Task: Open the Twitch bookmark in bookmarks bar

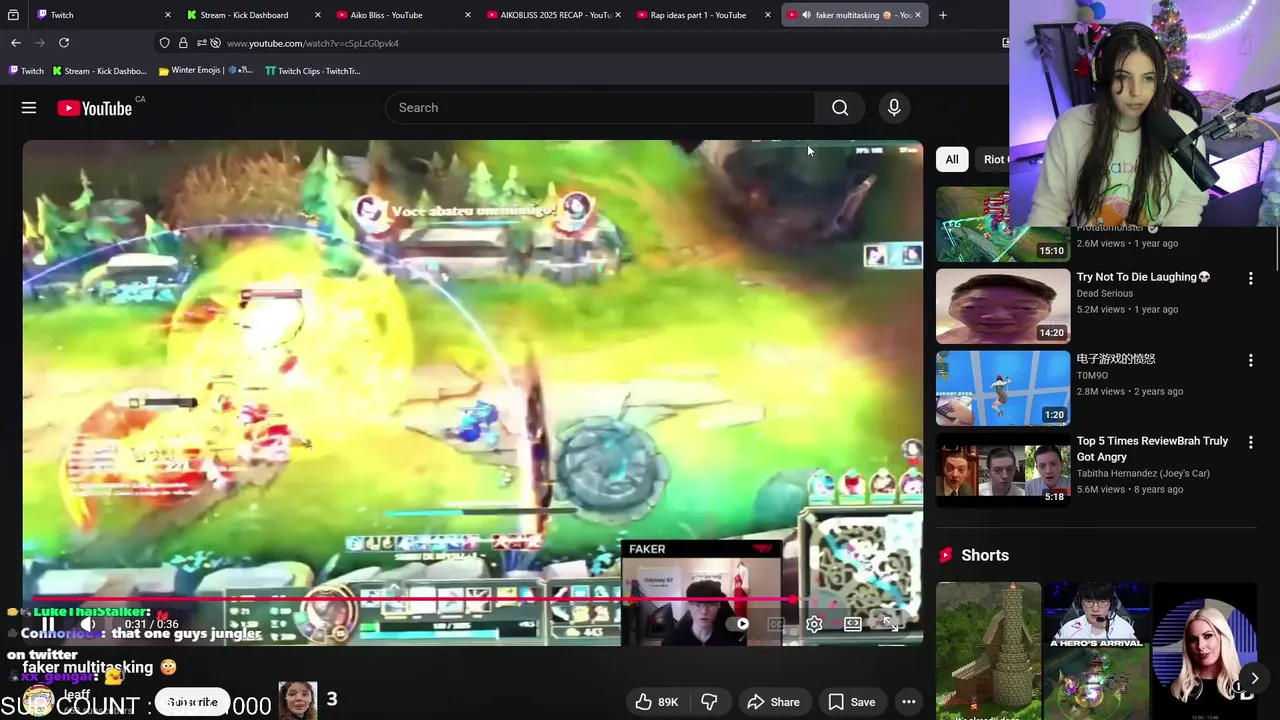Action: coord(26,71)
